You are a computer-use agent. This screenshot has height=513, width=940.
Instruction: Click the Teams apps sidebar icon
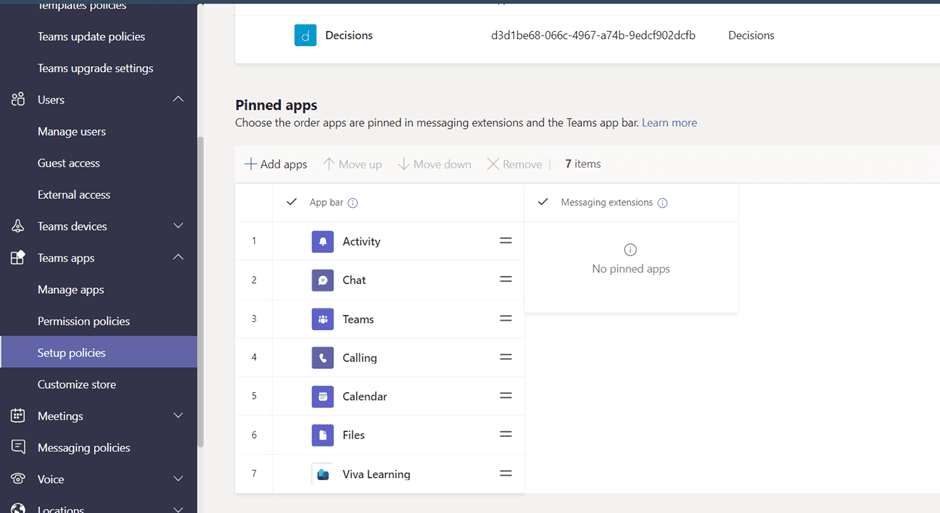click(18, 258)
